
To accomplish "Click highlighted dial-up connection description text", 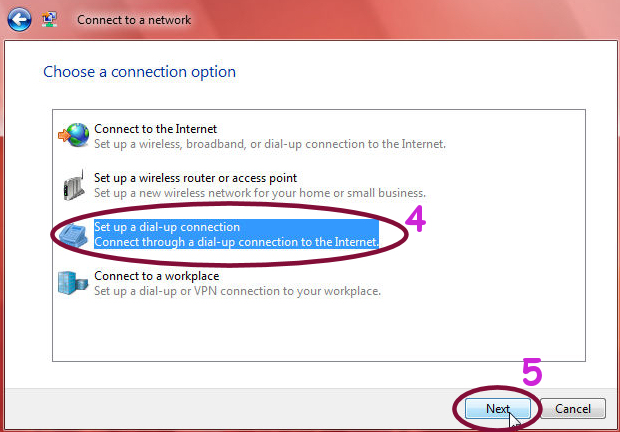I will point(236,242).
